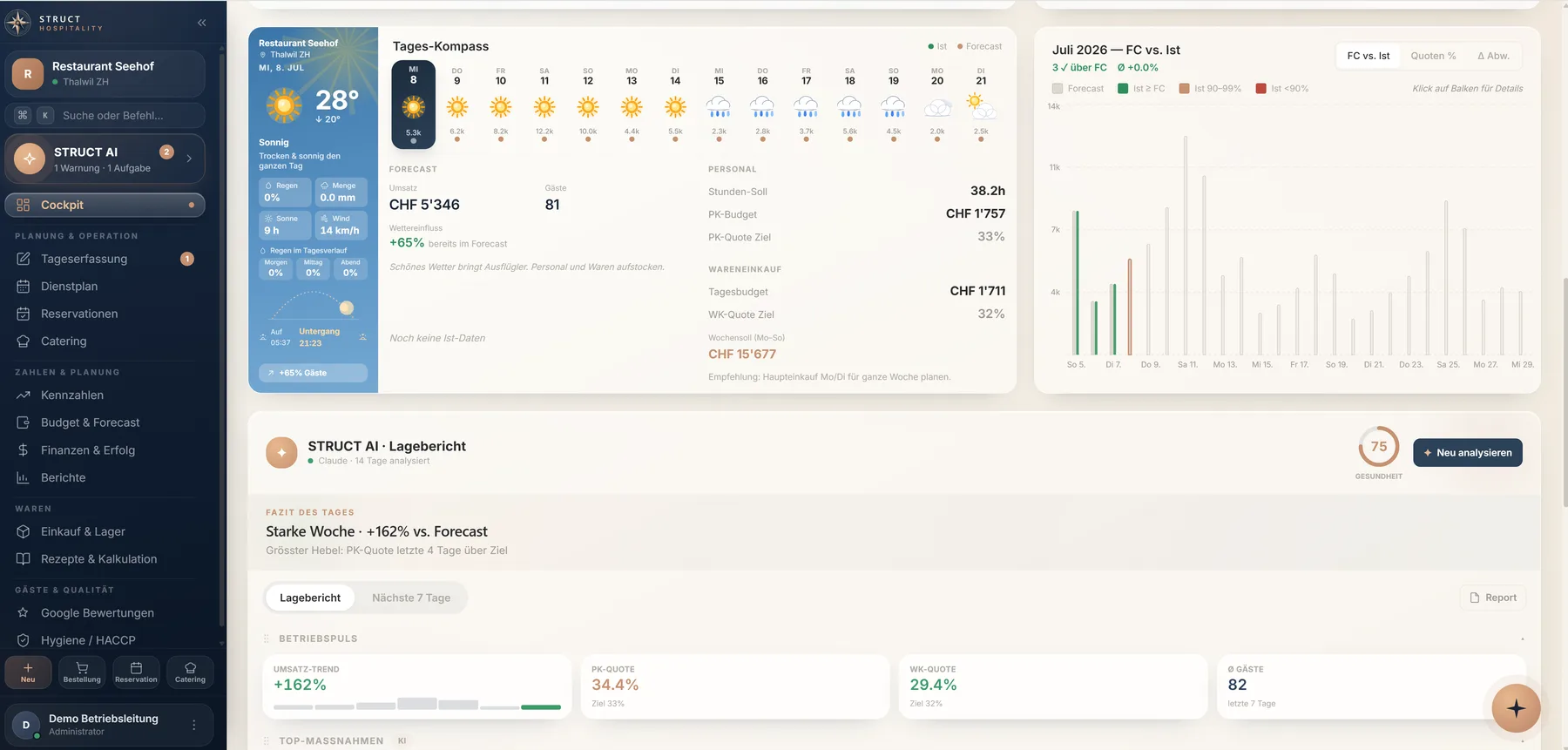Open Catering in Planung section

tap(105, 341)
